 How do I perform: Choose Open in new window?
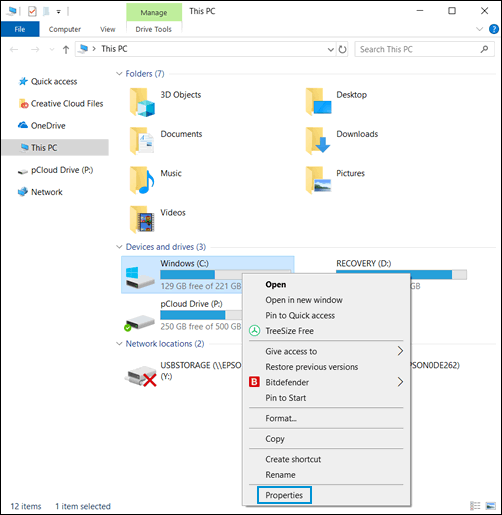pos(304,300)
